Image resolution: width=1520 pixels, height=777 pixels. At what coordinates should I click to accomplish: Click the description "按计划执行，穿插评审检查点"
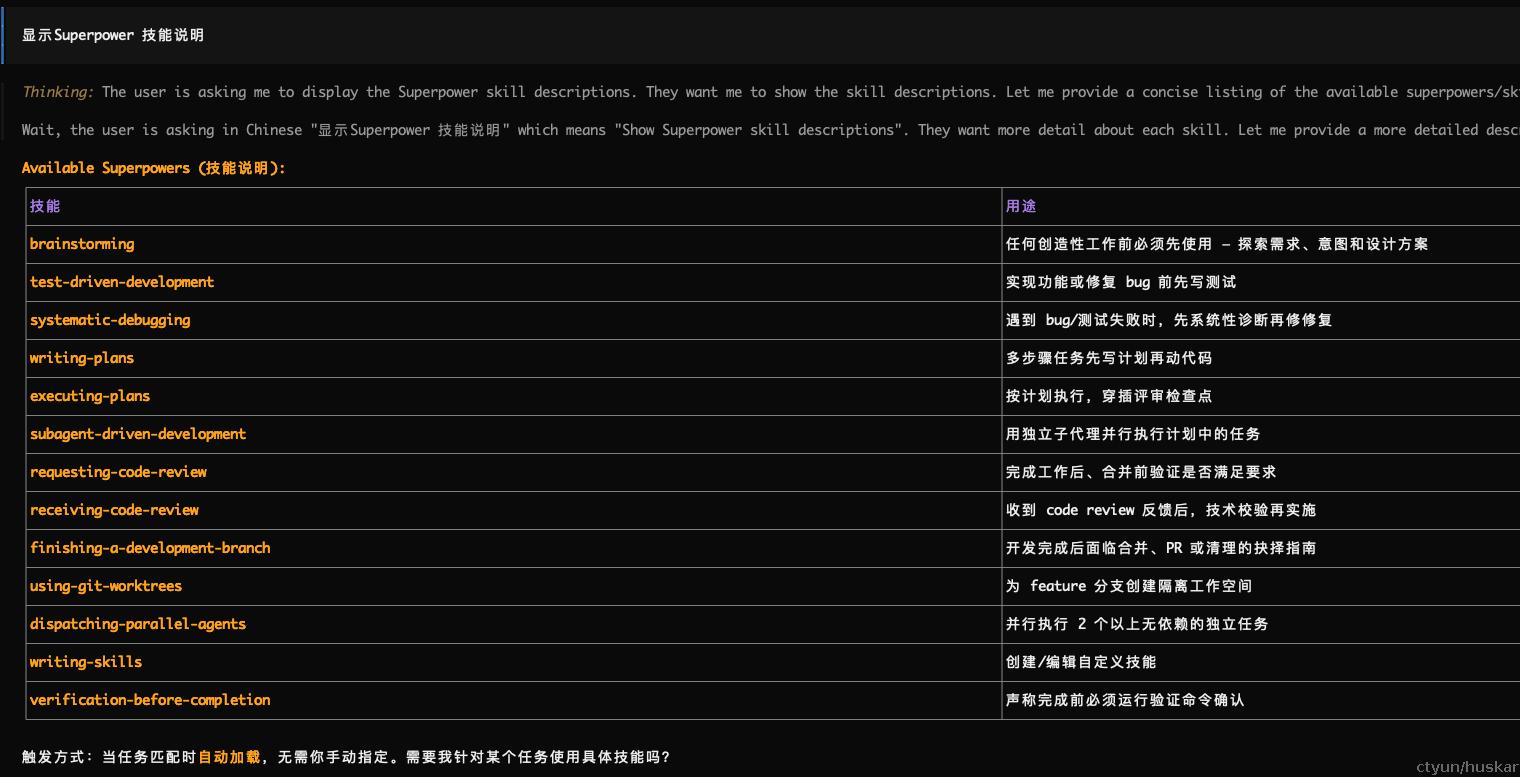click(x=1109, y=396)
